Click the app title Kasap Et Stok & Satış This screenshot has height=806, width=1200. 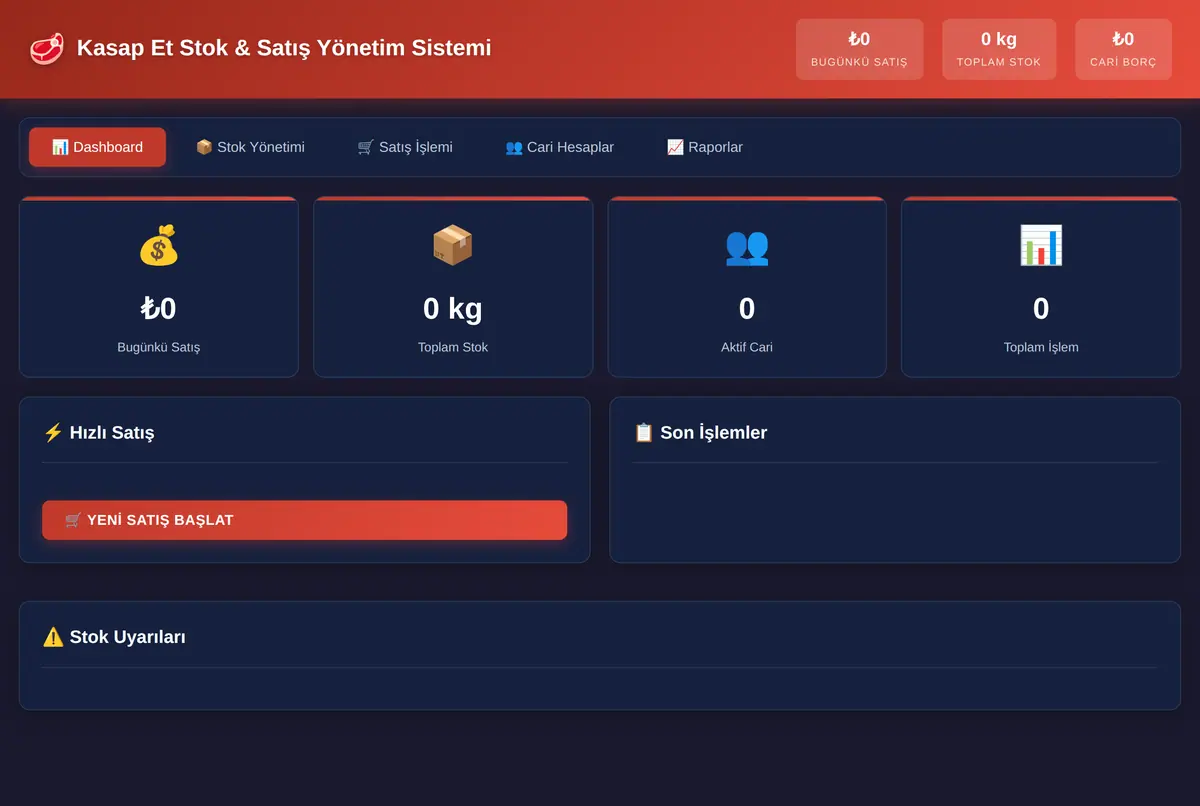point(284,48)
